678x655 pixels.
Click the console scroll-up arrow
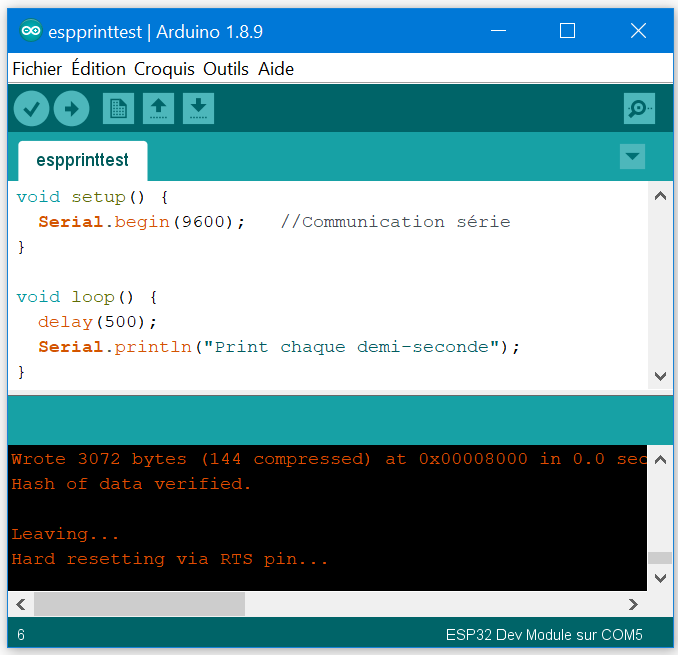point(660,460)
